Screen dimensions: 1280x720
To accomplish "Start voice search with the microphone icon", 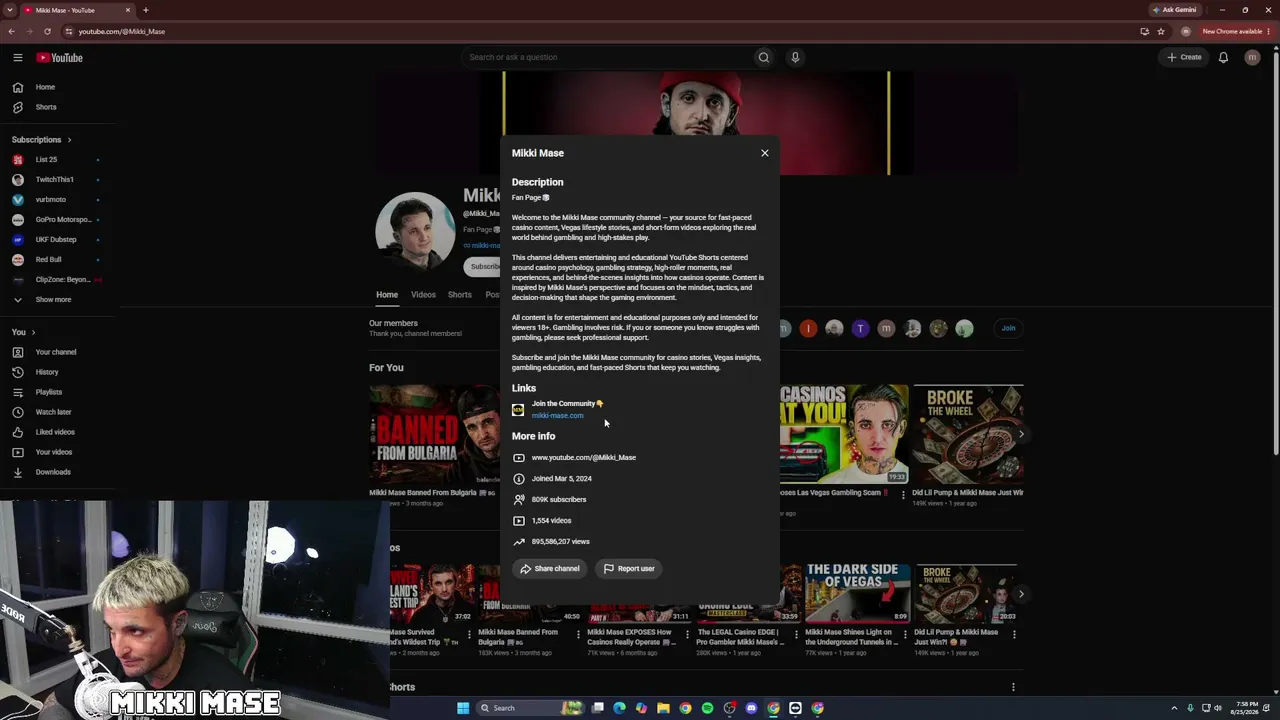I will (795, 57).
